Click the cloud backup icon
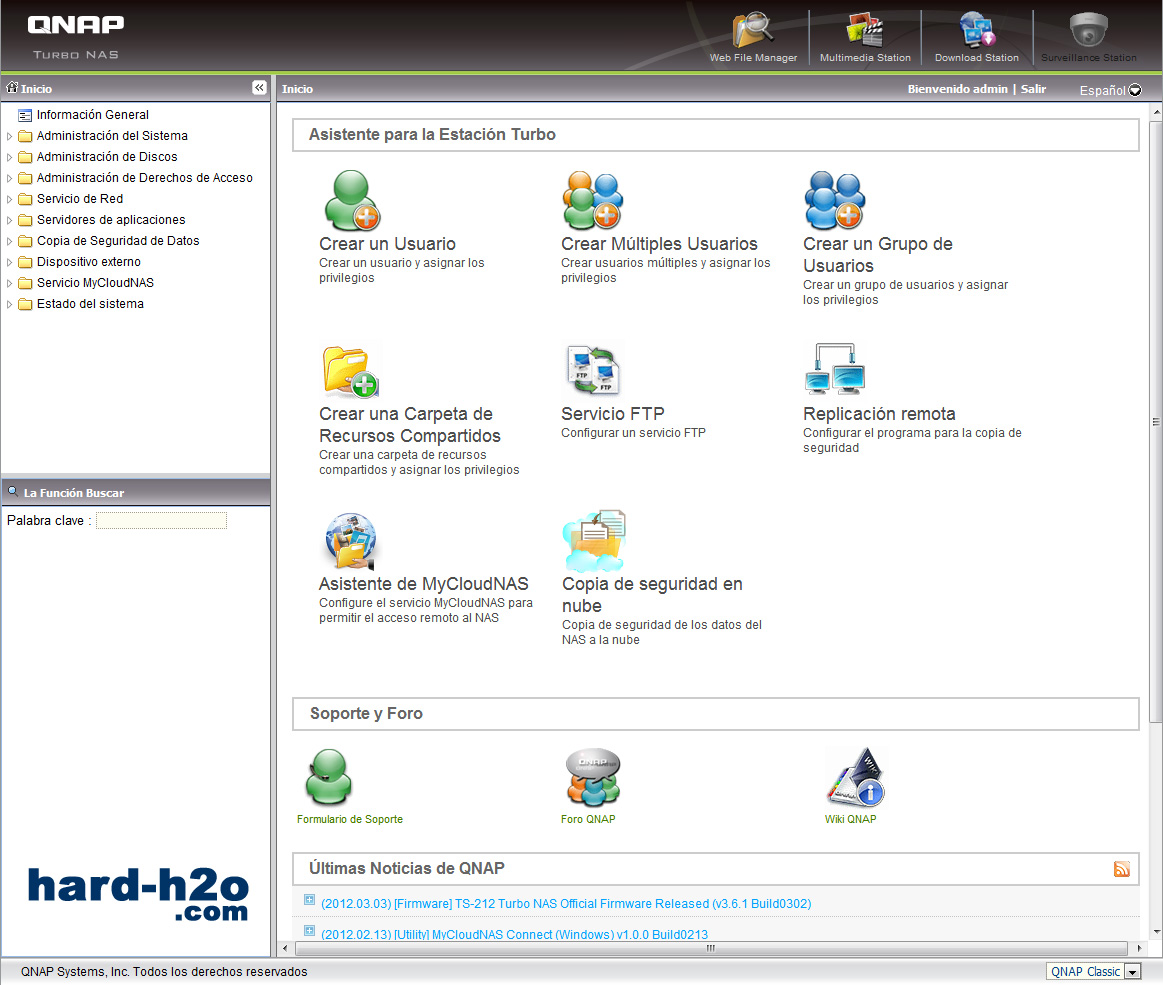 point(594,541)
